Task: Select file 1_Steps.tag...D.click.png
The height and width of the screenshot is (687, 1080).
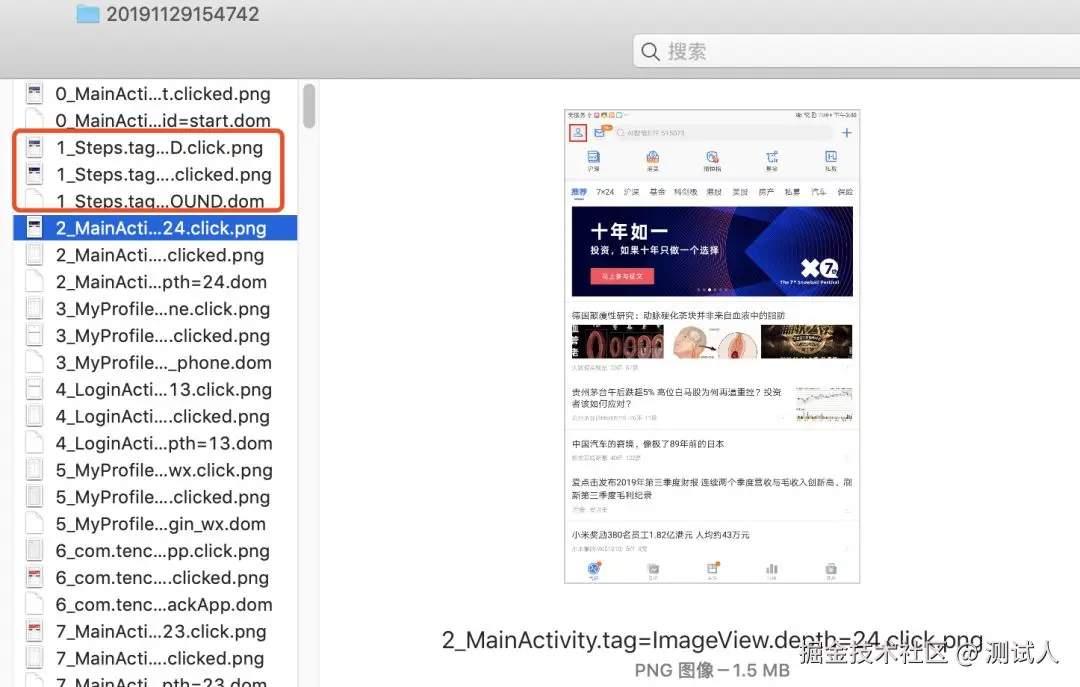Action: coord(155,147)
